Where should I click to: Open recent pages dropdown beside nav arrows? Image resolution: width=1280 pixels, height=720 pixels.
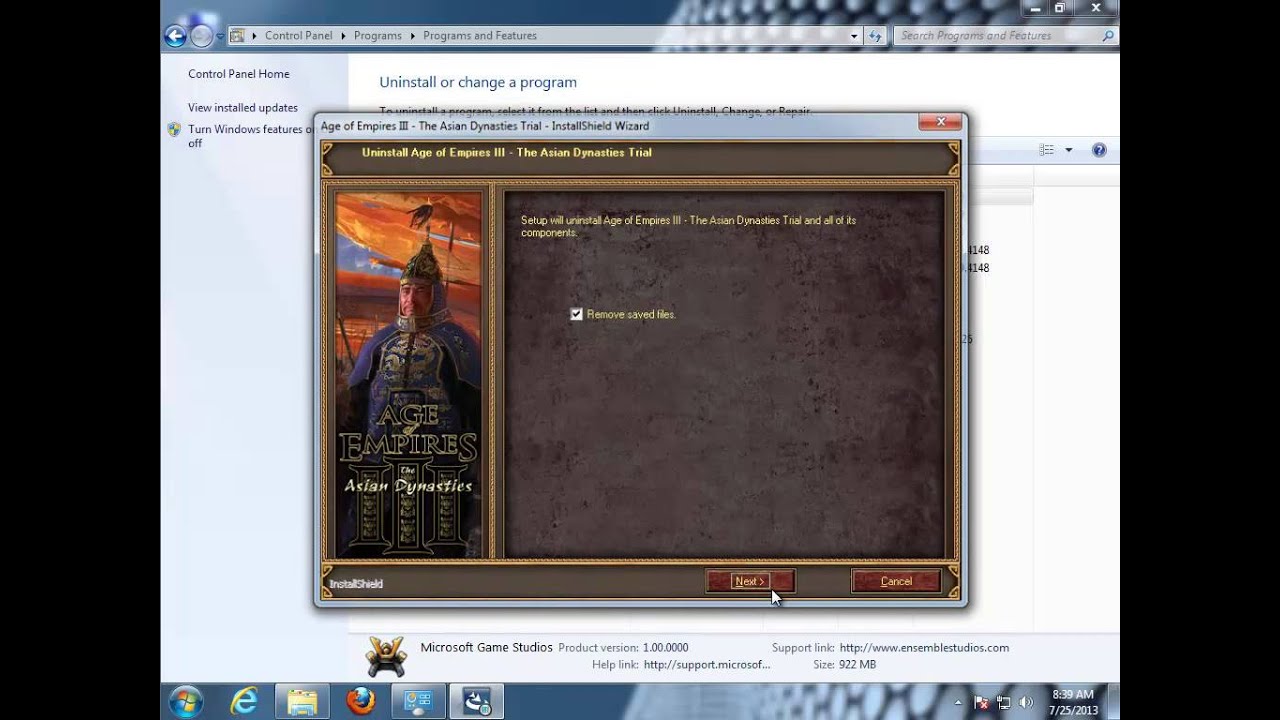220,37
